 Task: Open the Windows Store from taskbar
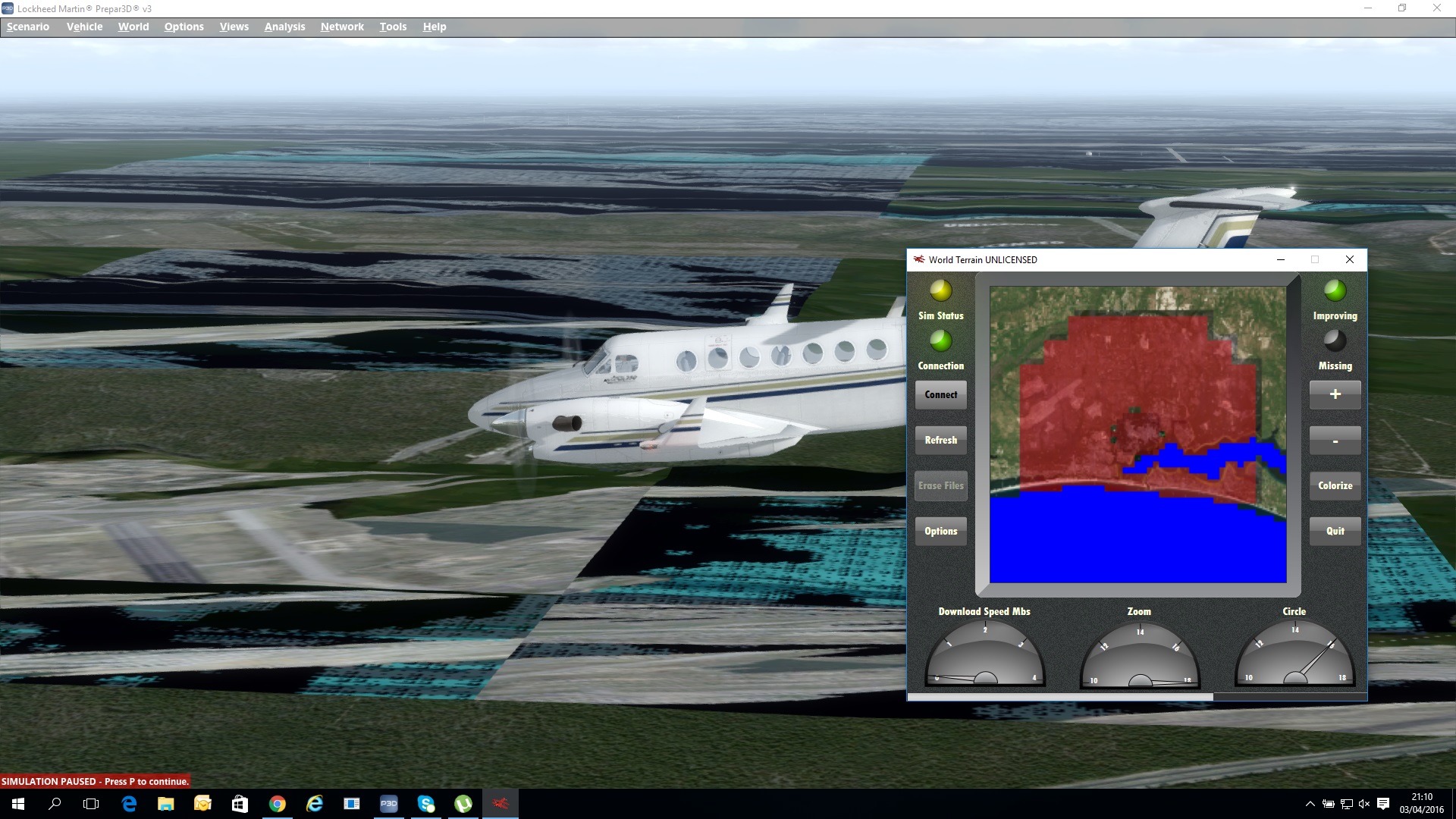[240, 804]
